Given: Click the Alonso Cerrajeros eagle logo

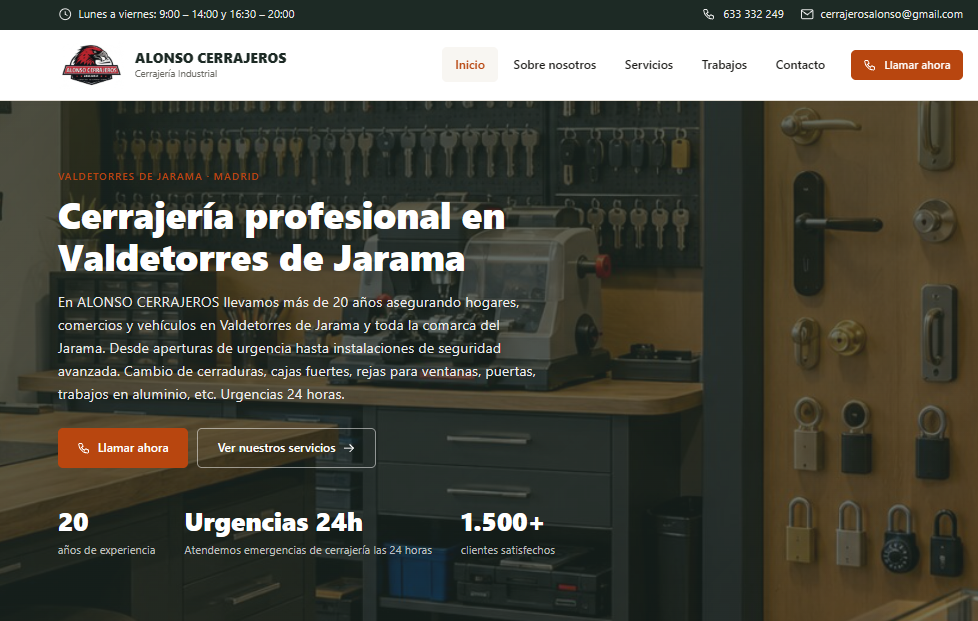Looking at the screenshot, I should tap(91, 65).
